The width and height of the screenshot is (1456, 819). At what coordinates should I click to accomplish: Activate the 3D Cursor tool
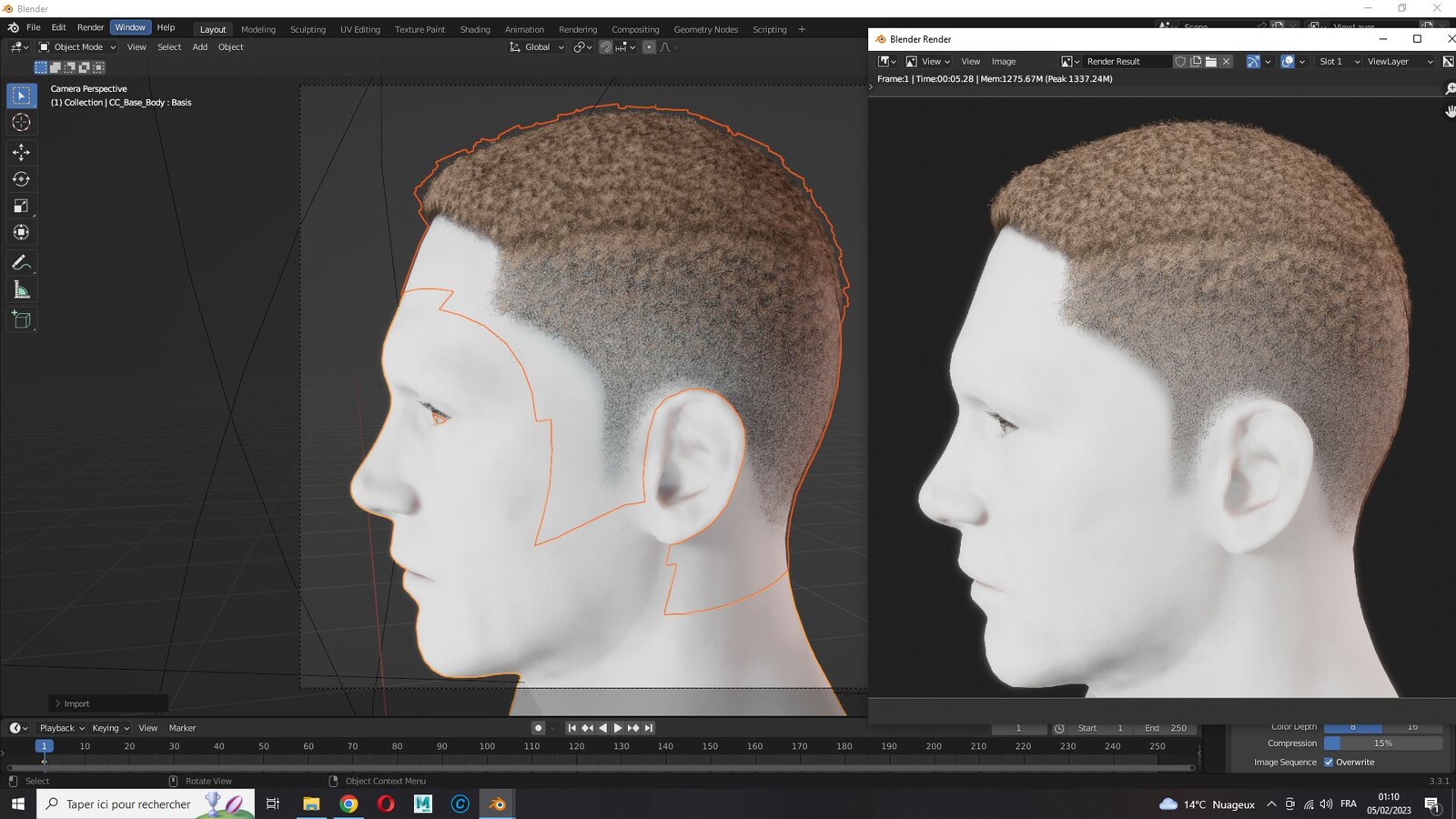point(22,122)
